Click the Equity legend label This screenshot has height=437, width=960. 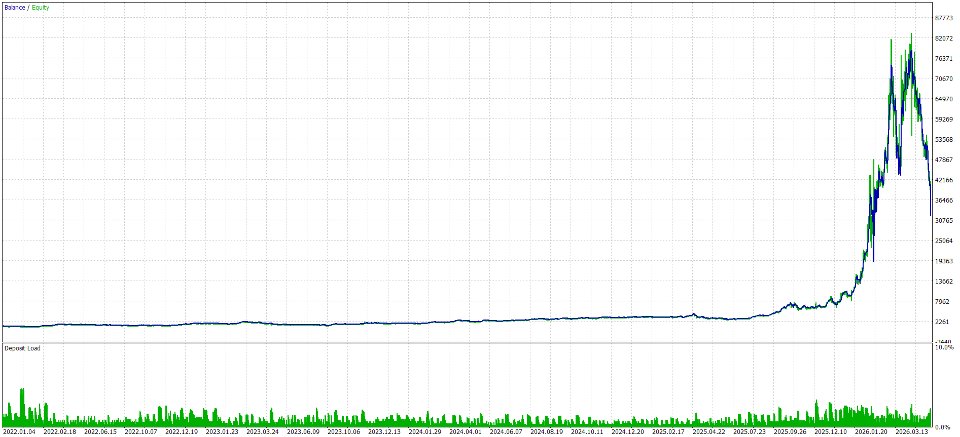pyautogui.click(x=42, y=7)
